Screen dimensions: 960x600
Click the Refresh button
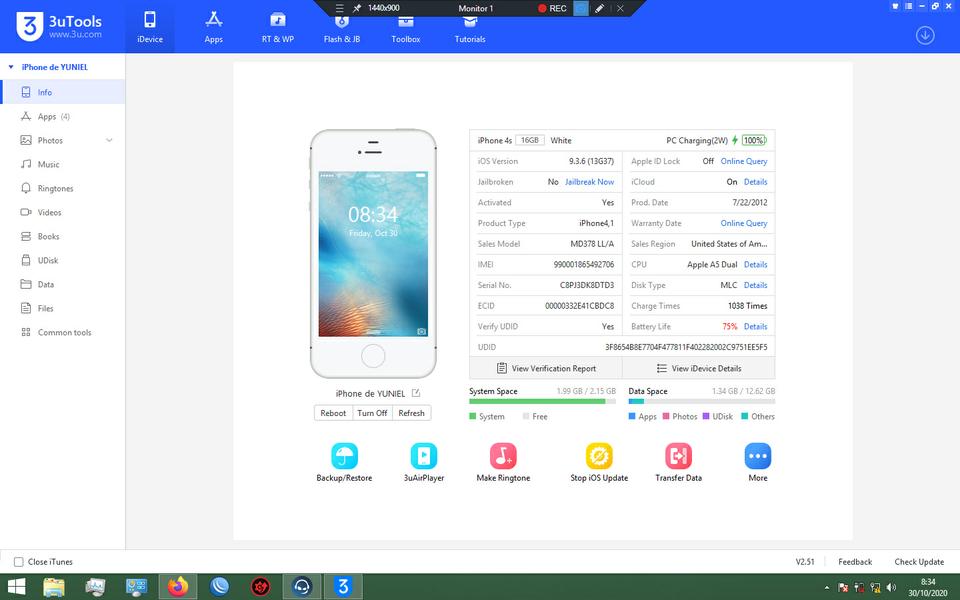click(x=411, y=413)
